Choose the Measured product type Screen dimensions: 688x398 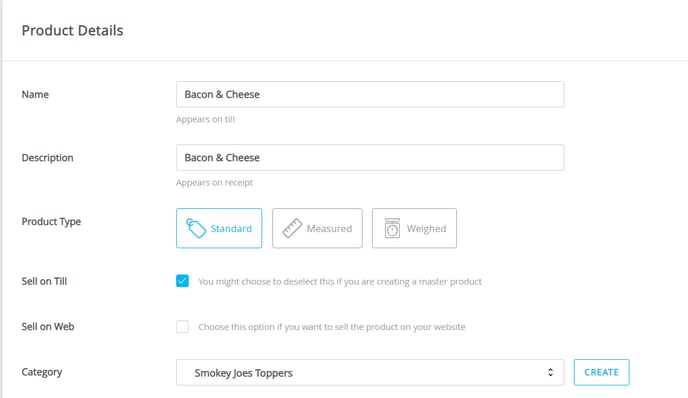coord(317,228)
